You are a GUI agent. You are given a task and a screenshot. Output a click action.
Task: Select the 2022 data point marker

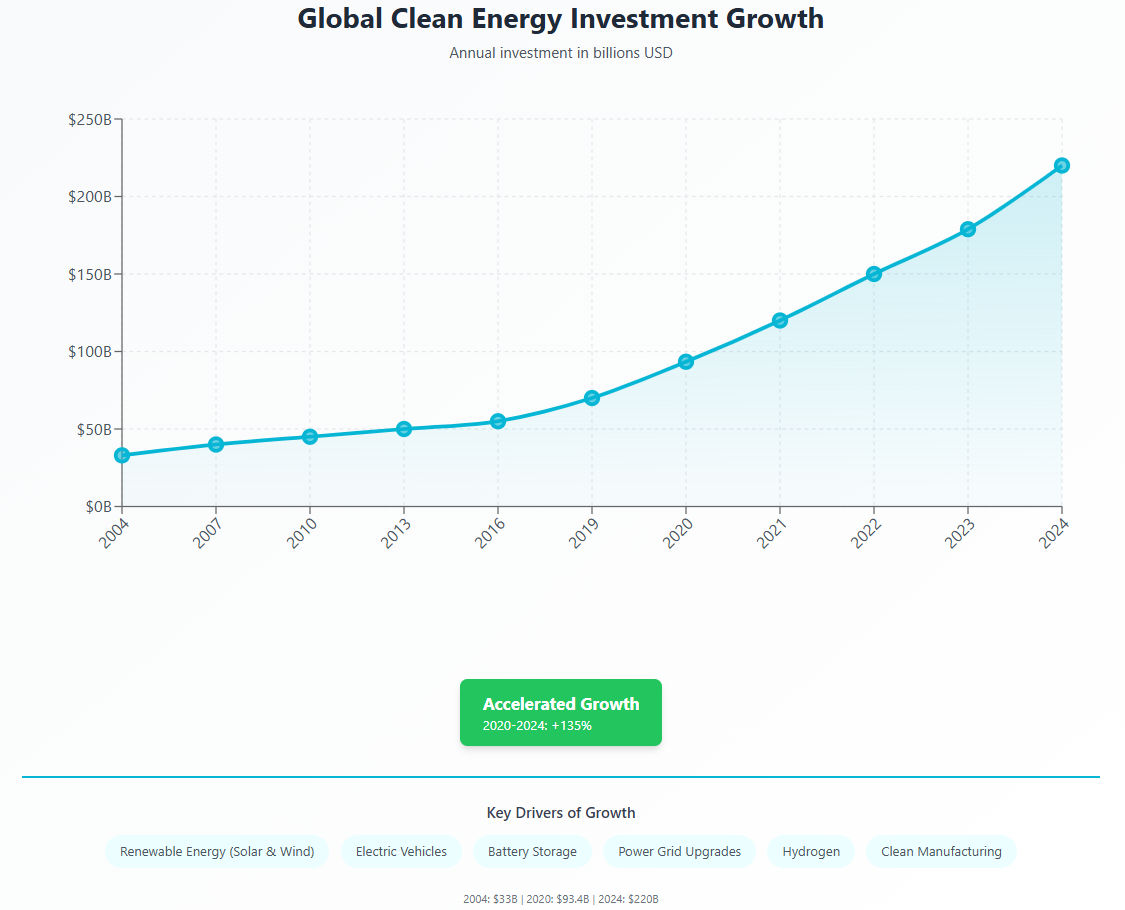coord(874,273)
